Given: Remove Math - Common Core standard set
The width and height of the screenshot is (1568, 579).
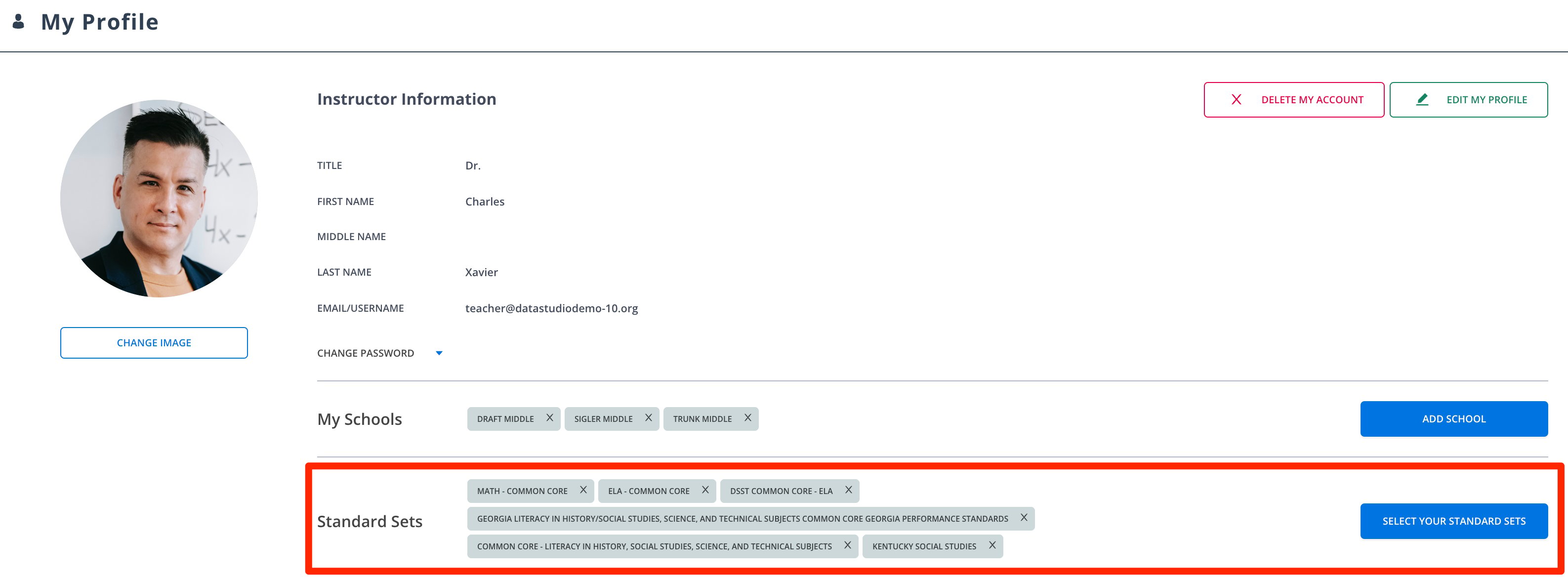Looking at the screenshot, I should 583,490.
